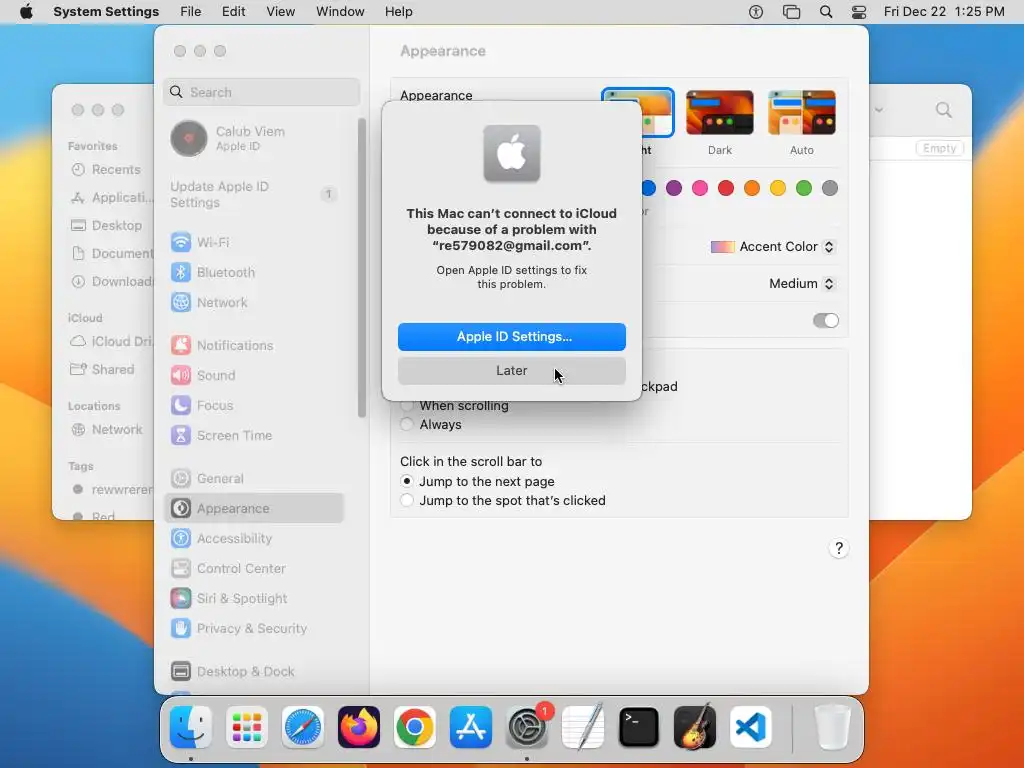The height and width of the screenshot is (768, 1024).
Task: Select the Appearance sidebar item
Action: pos(254,509)
